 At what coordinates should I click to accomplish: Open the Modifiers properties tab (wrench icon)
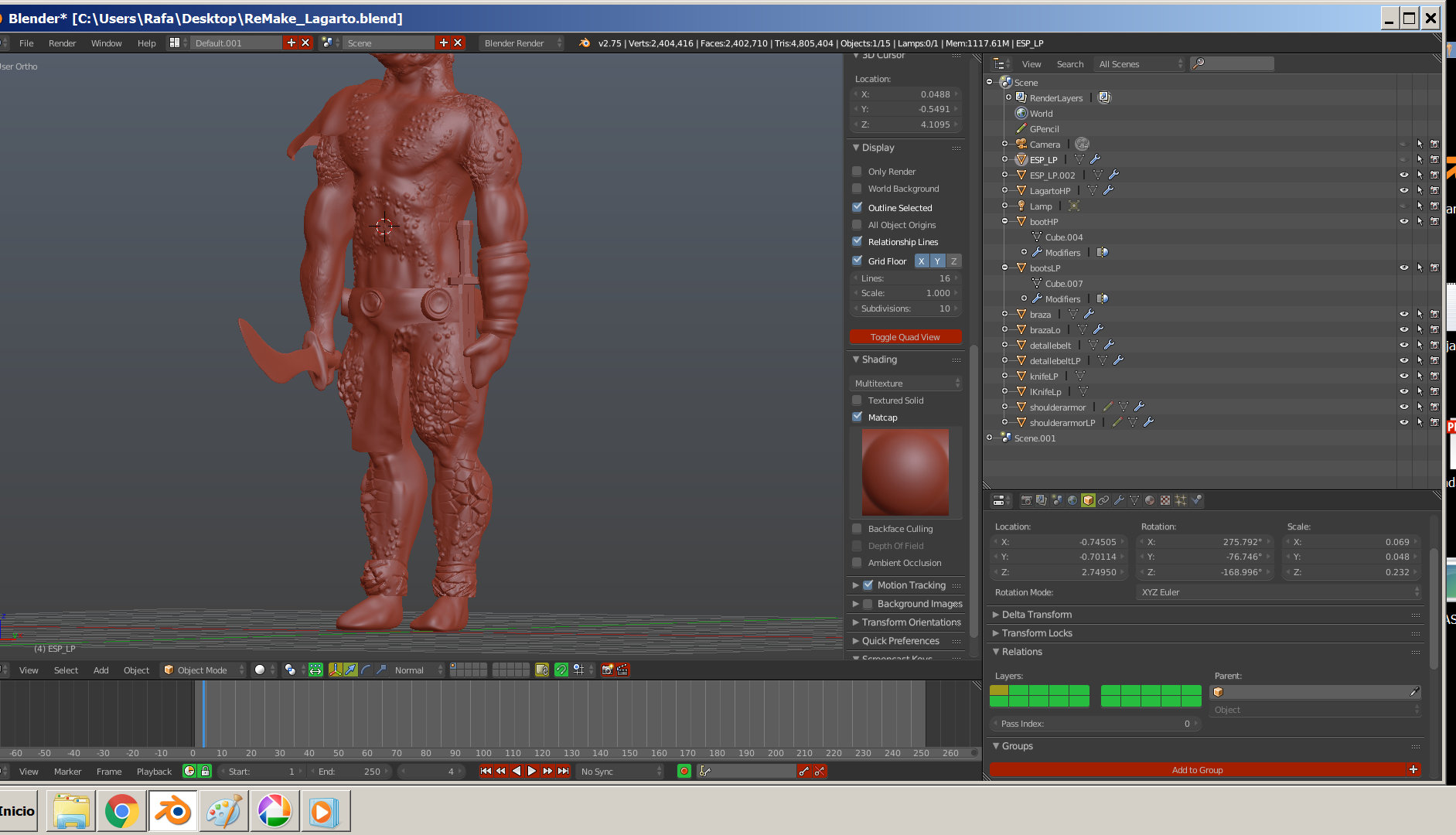point(1119,500)
